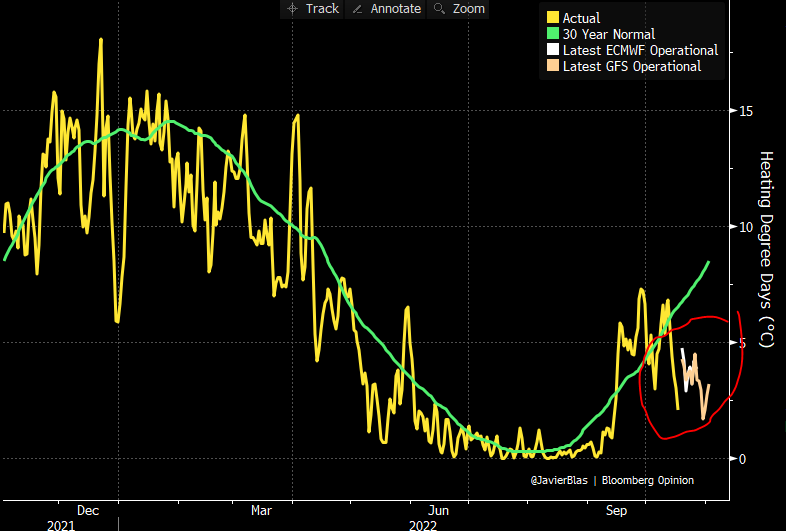Select Latest ECMWF Operational legend label
This screenshot has width=786, height=531.
640,50
